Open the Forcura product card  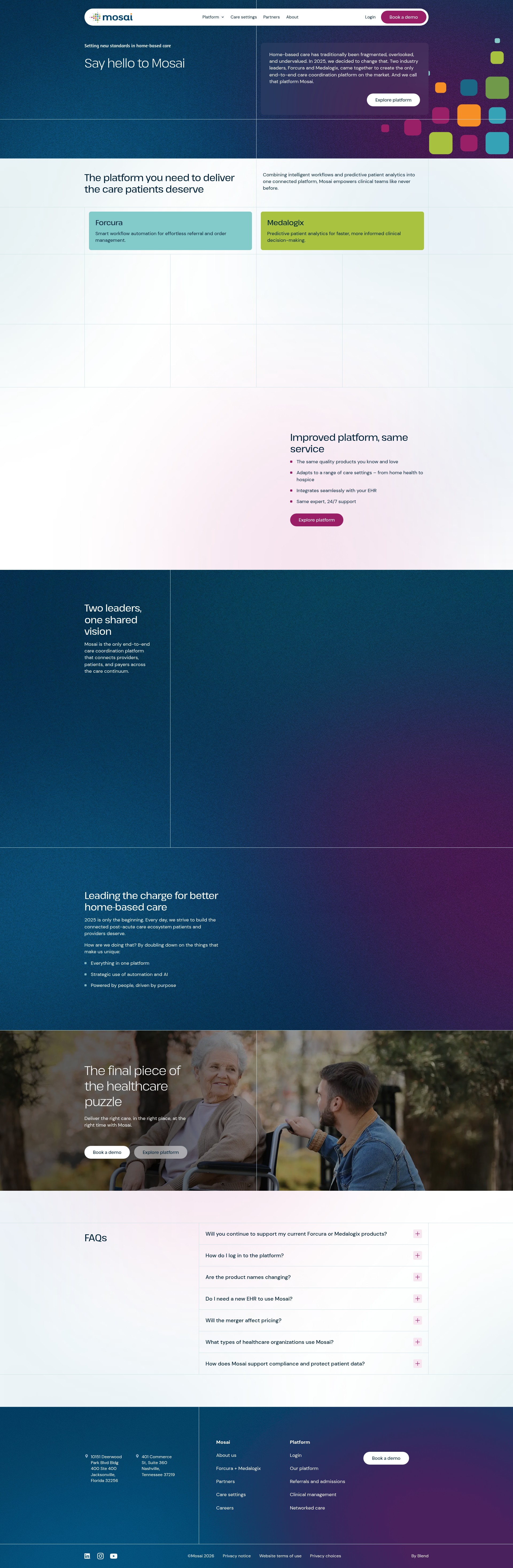click(x=170, y=231)
